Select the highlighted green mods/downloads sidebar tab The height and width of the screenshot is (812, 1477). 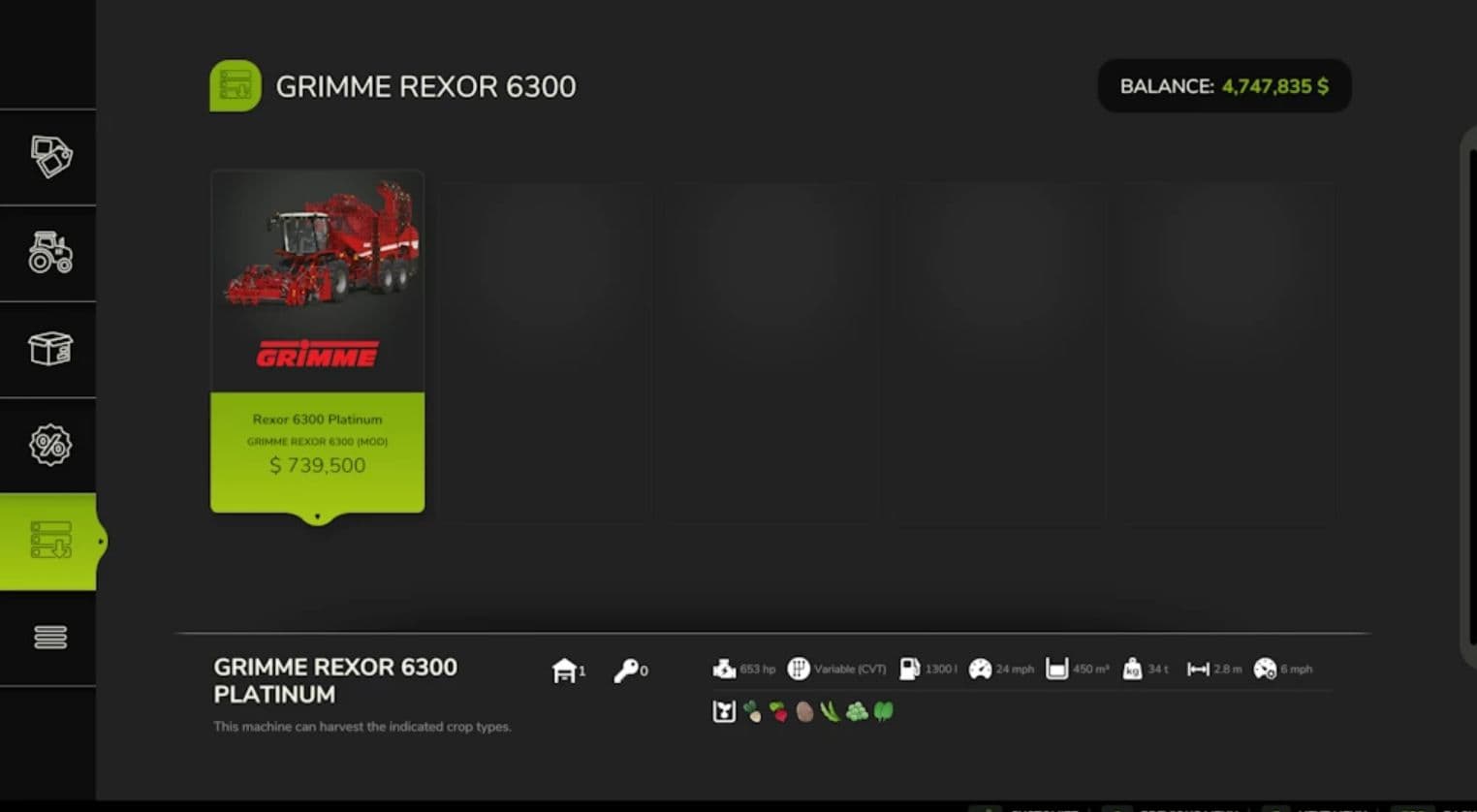point(50,541)
